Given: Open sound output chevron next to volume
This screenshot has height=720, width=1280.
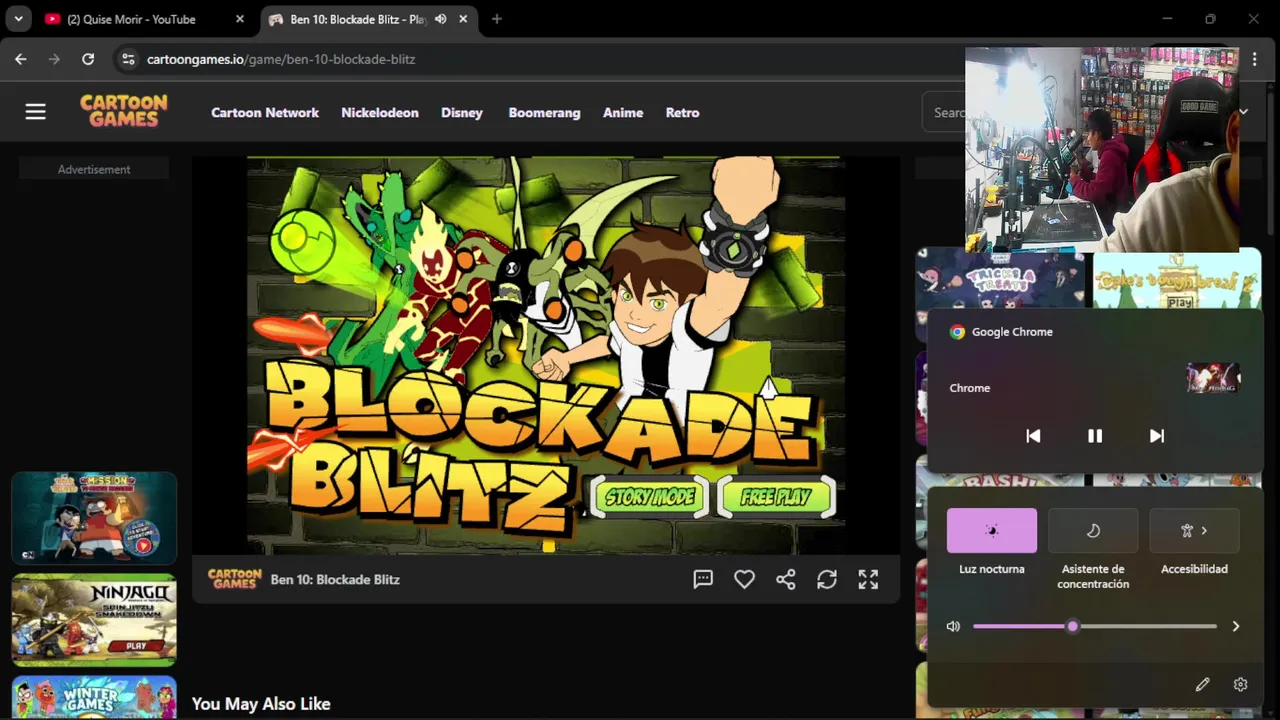Looking at the screenshot, I should click(1236, 626).
